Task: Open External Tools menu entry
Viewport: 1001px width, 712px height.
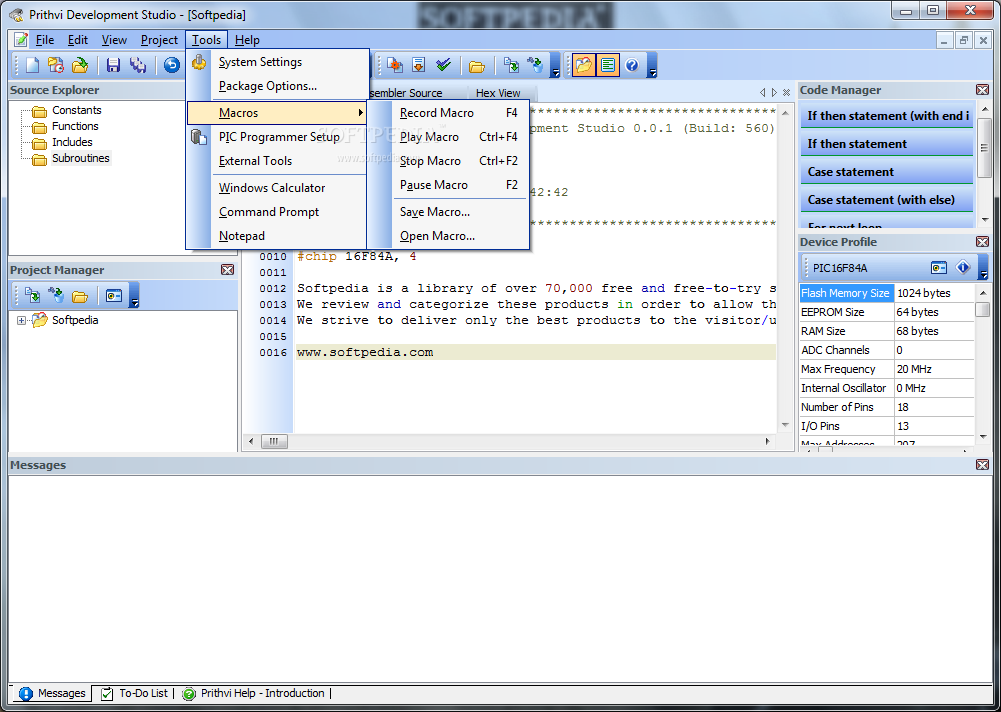Action: 277,161
